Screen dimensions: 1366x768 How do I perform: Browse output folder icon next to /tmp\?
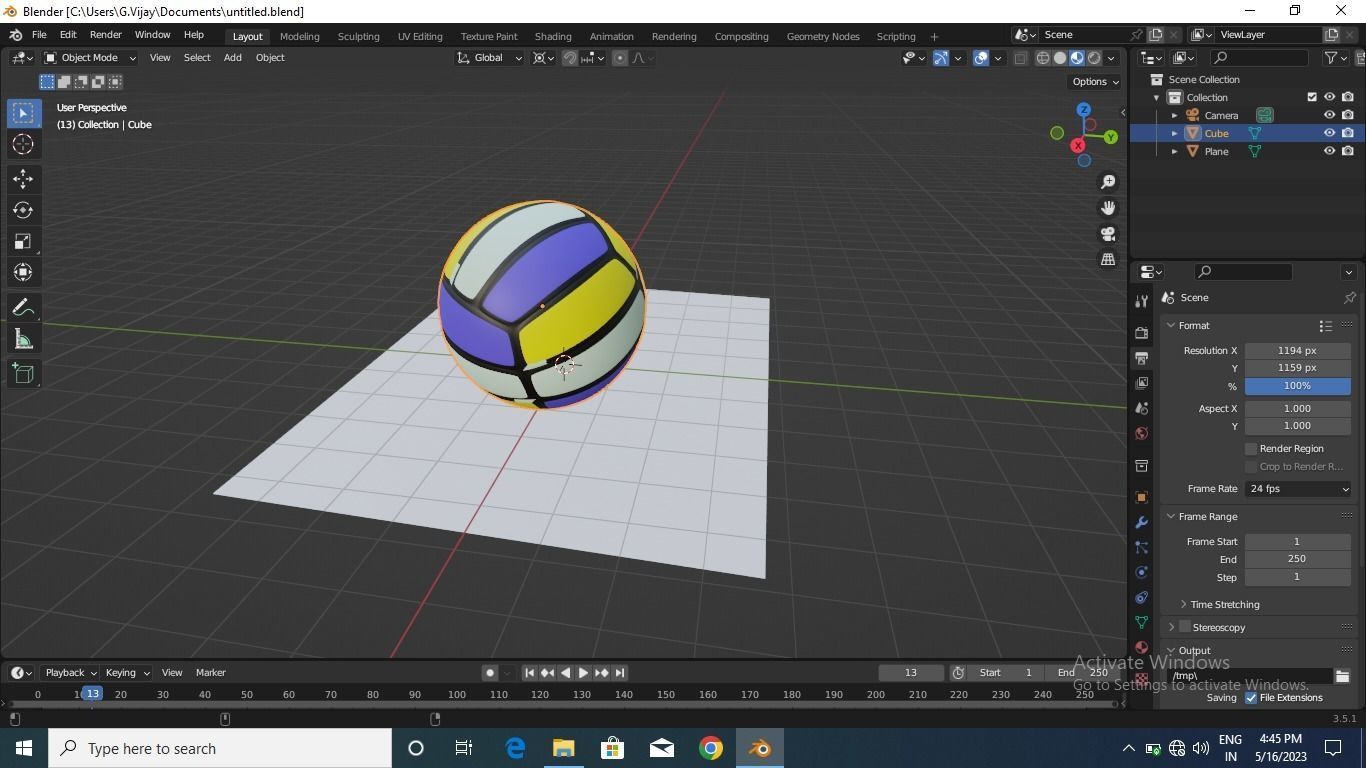tap(1342, 676)
